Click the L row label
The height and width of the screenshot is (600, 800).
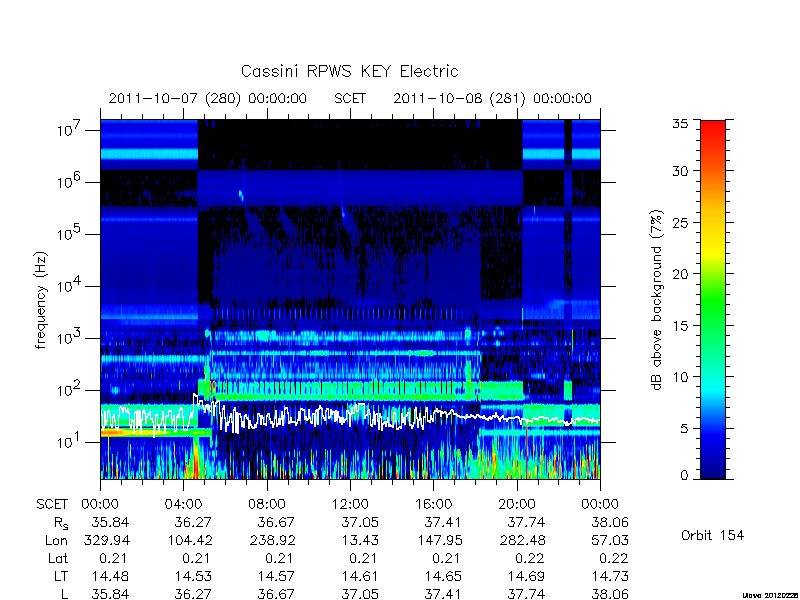64,594
